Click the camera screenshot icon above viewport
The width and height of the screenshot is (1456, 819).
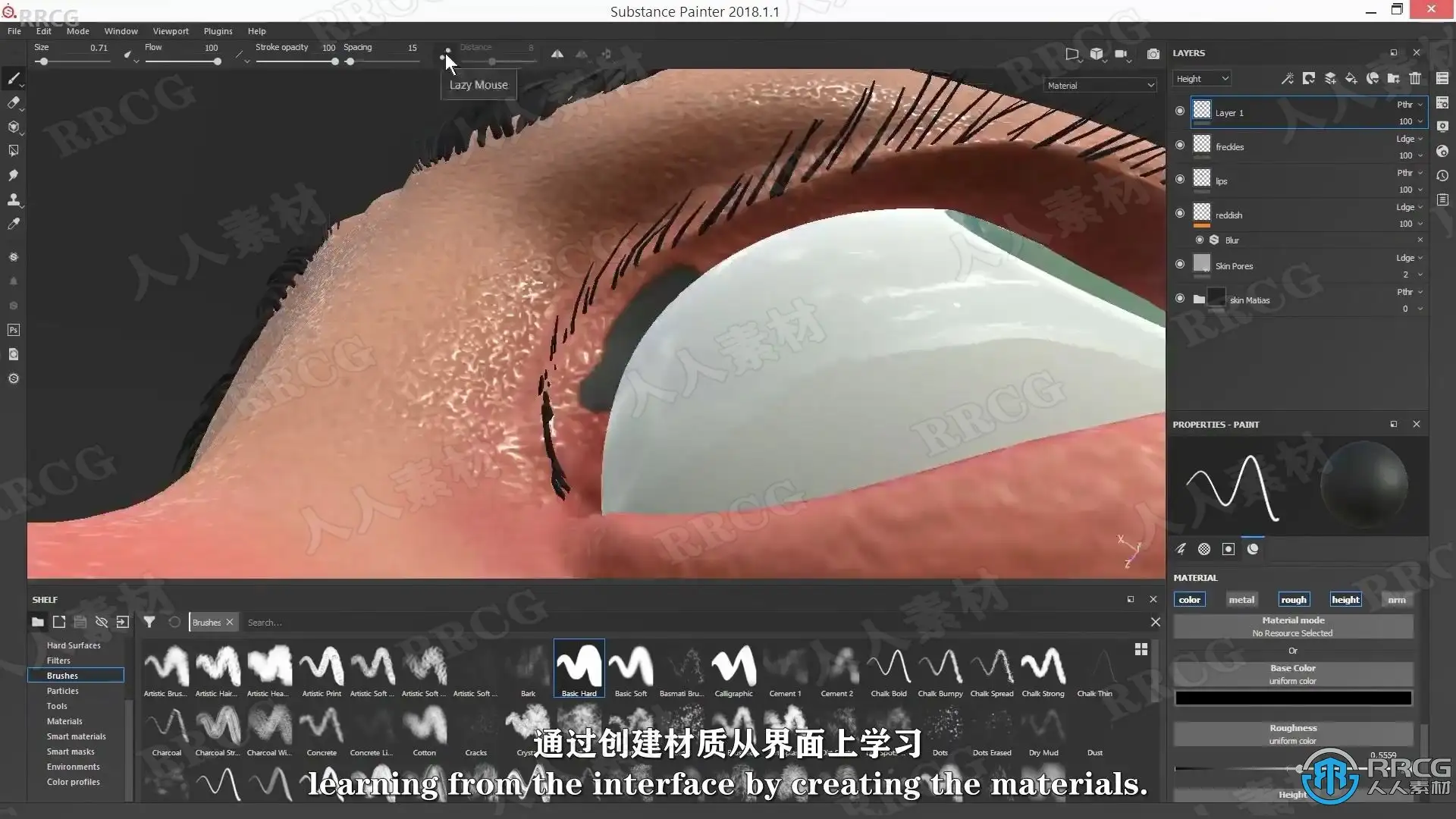click(1153, 54)
